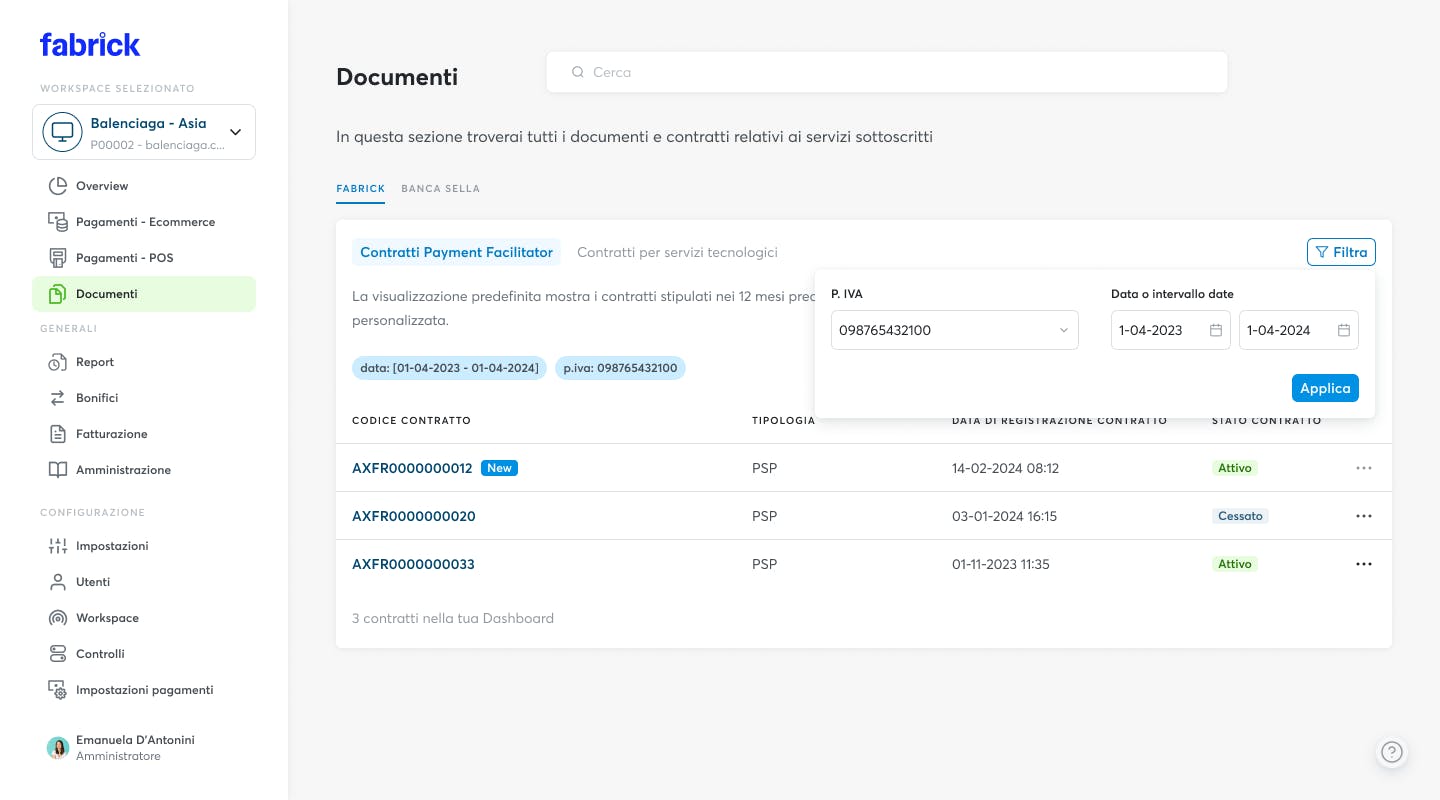Click PSP type of contract AXFR0000000020
1440x800 pixels.
click(764, 516)
